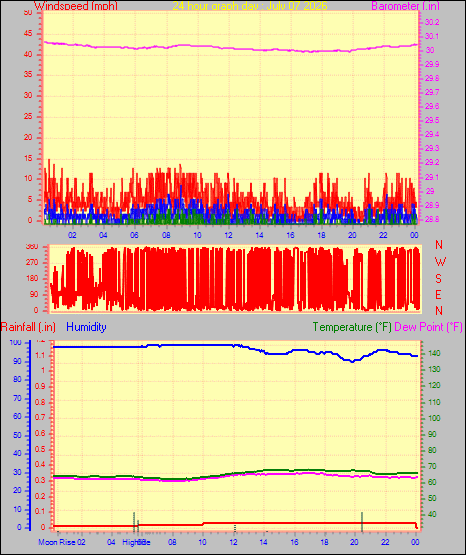Click the magenta barometer pressure line
This screenshot has height=555, width=466.
pos(230,48)
